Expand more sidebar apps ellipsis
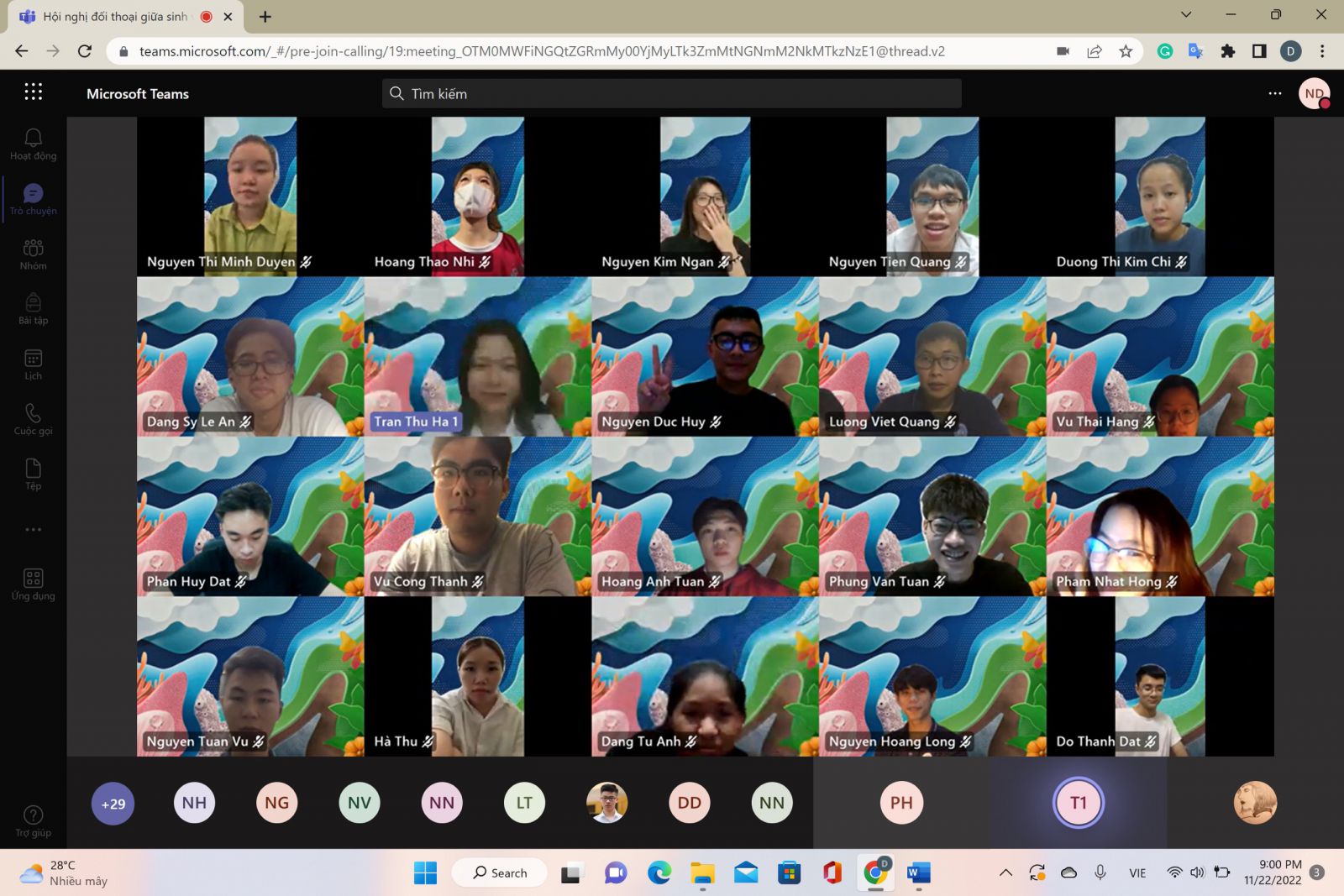Viewport: 1344px width, 896px height. [33, 530]
